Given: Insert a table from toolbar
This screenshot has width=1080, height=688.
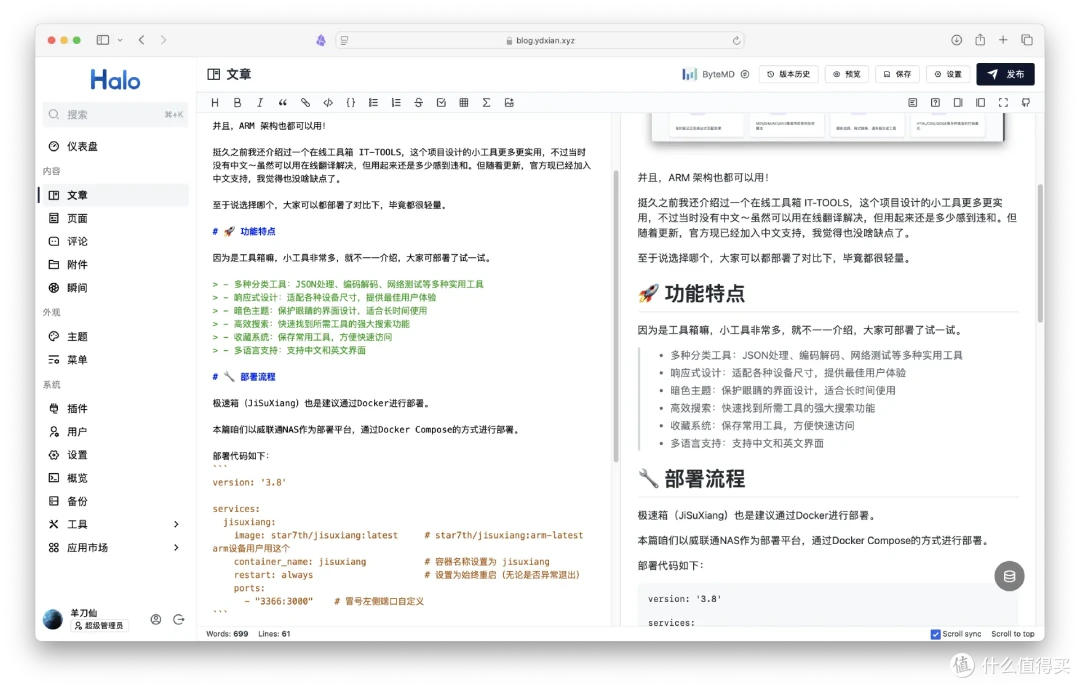Looking at the screenshot, I should tap(464, 103).
